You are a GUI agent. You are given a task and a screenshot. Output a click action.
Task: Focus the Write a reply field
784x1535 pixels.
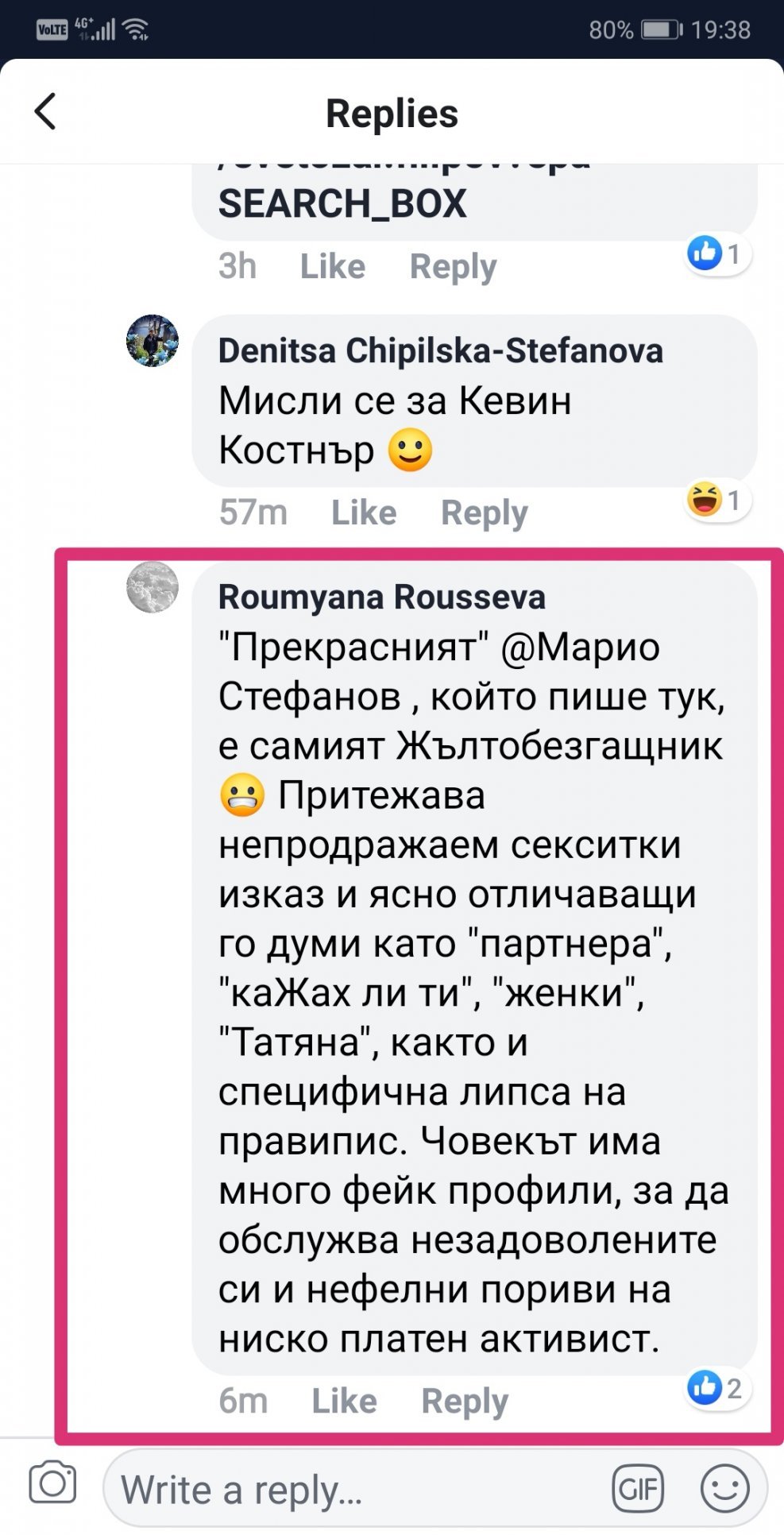(357, 1490)
